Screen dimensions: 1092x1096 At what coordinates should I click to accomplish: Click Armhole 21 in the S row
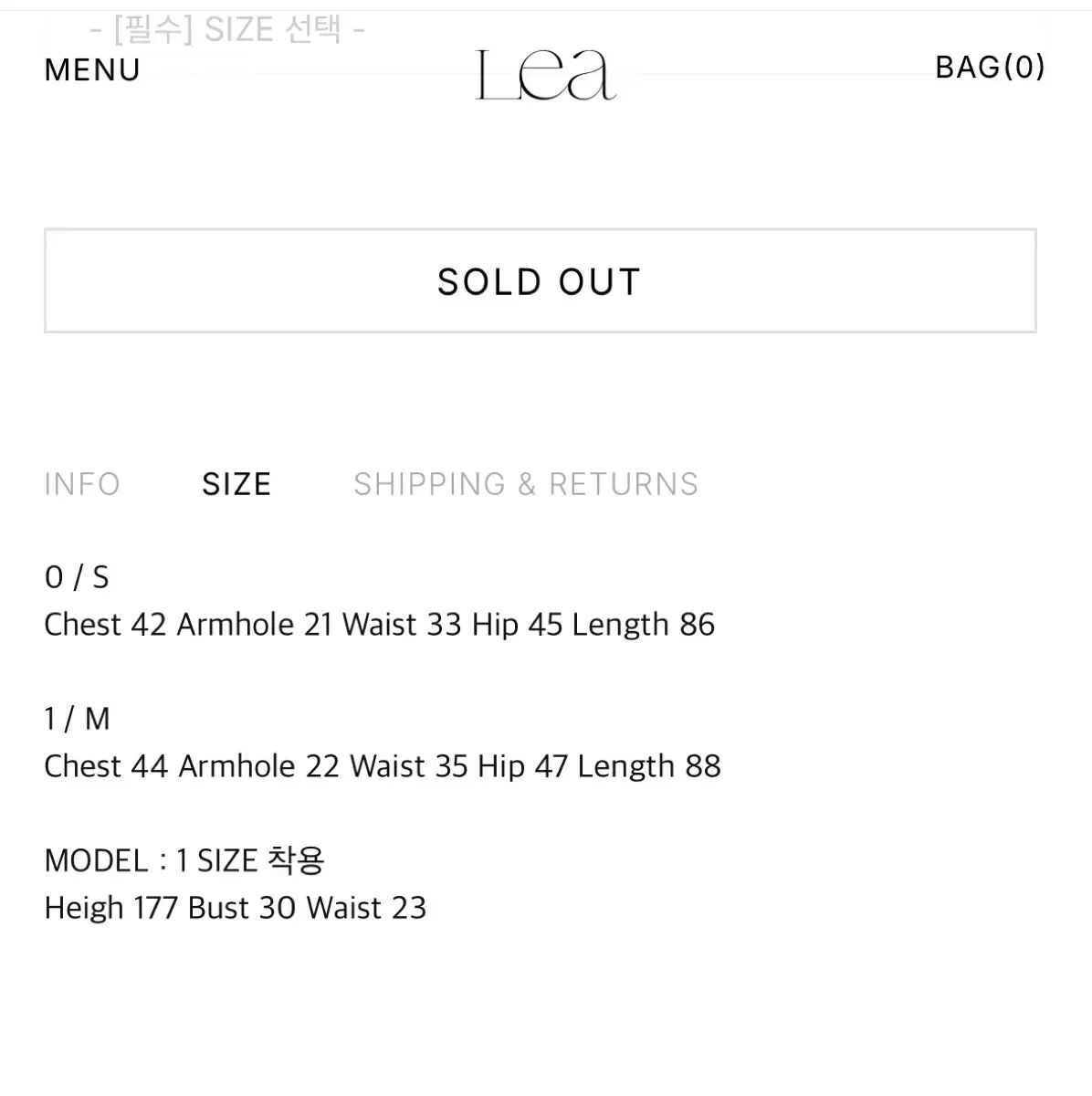[x=255, y=625]
